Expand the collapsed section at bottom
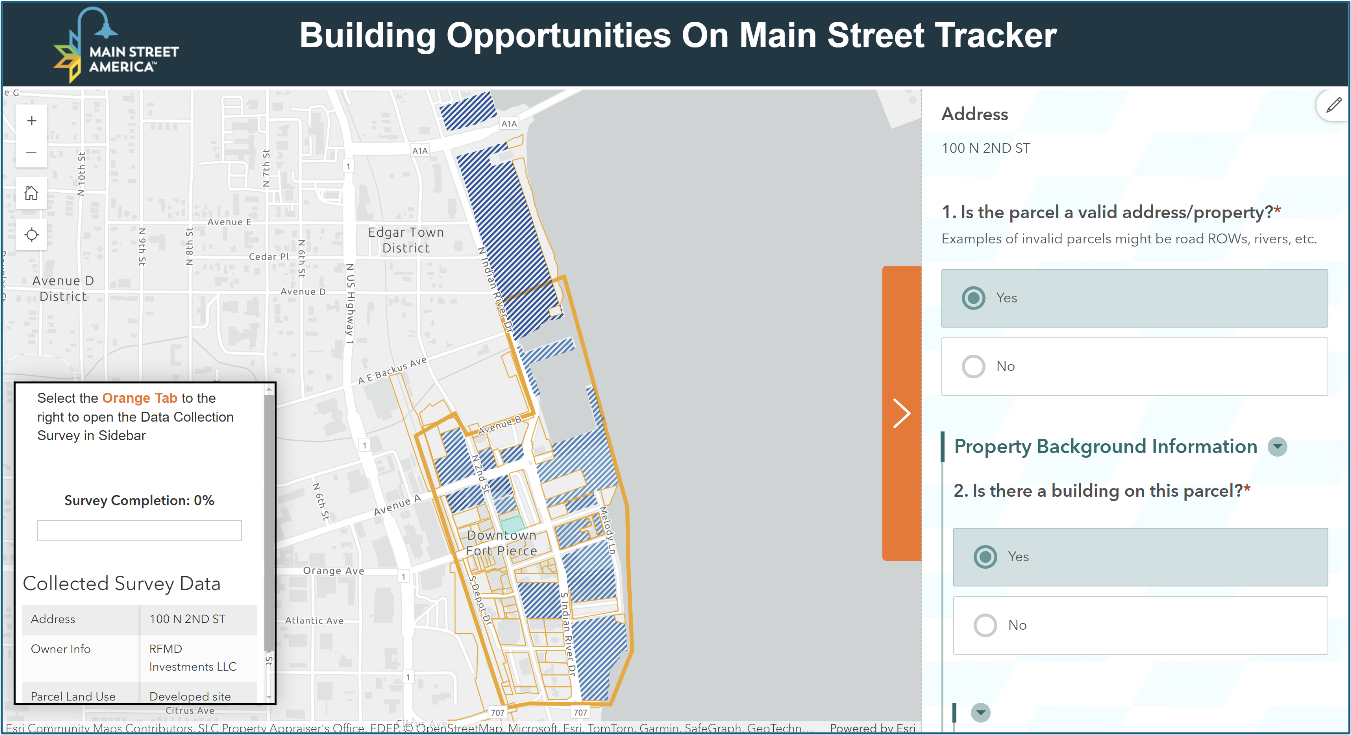 [x=980, y=713]
